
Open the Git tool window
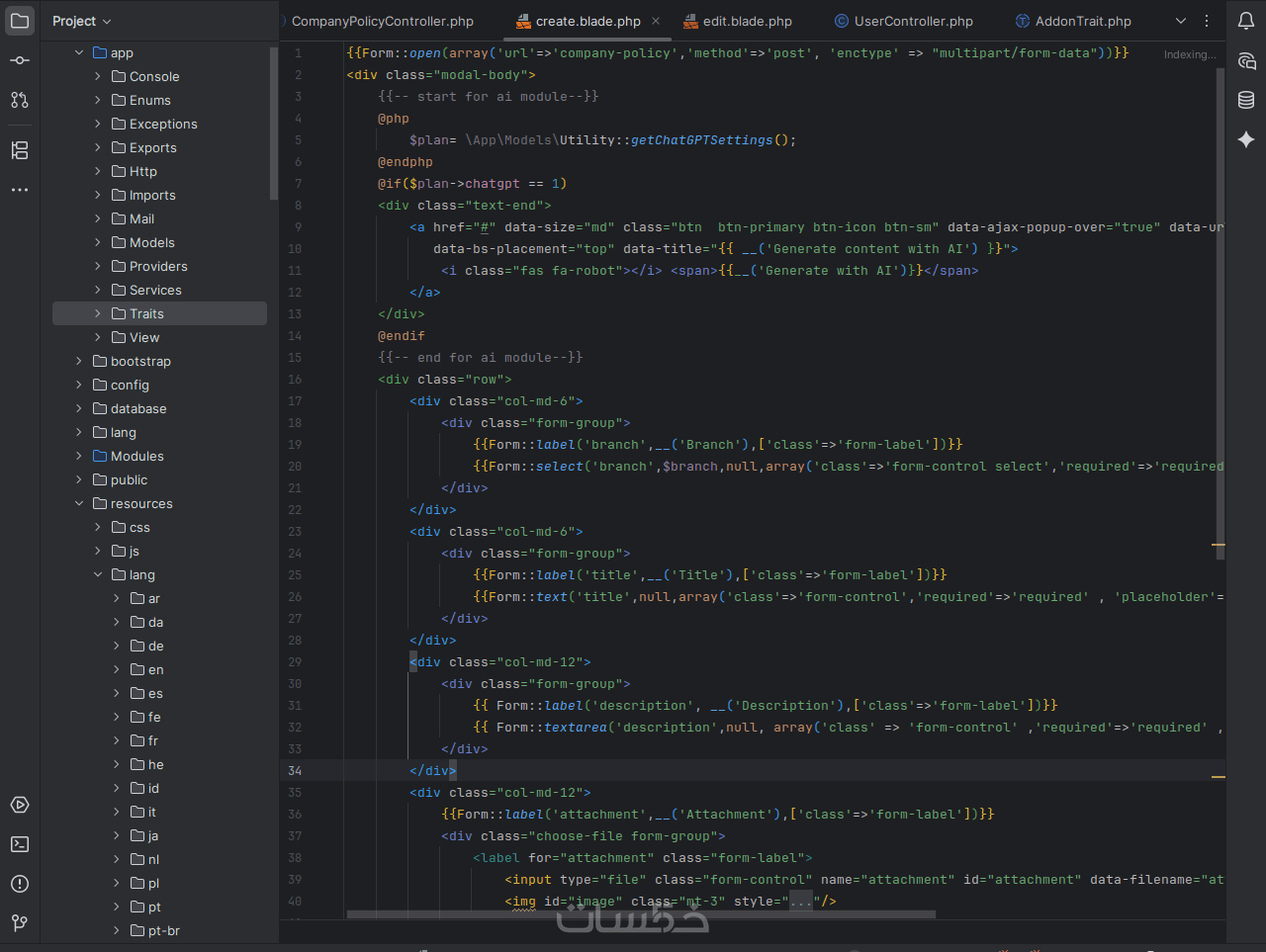(20, 922)
